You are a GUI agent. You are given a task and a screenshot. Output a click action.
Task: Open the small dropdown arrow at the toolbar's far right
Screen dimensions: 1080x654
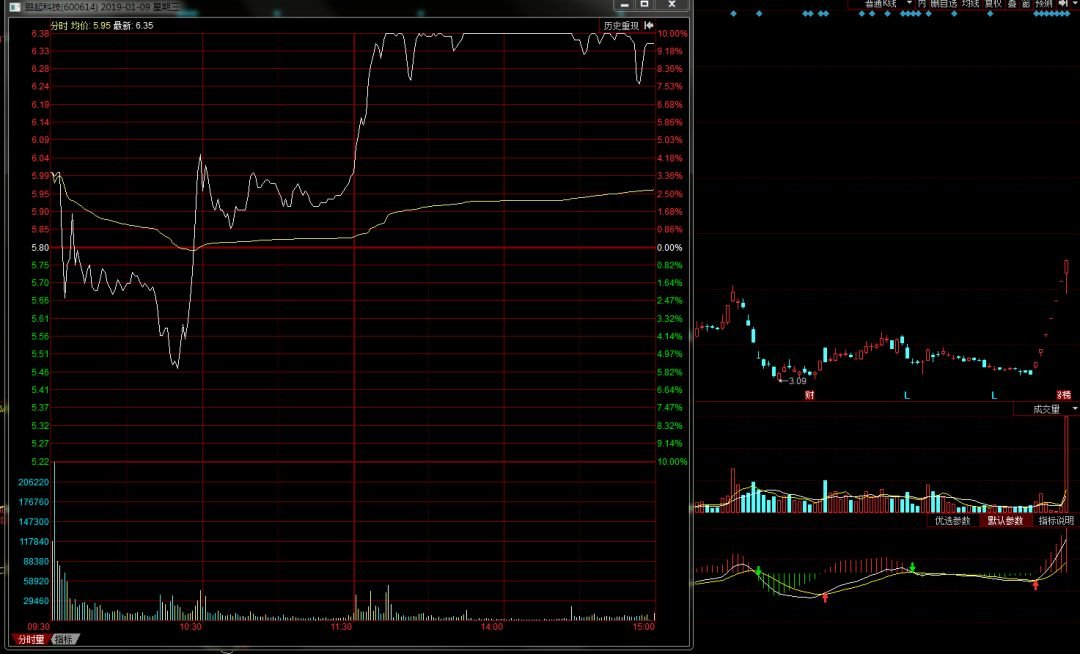click(1075, 4)
